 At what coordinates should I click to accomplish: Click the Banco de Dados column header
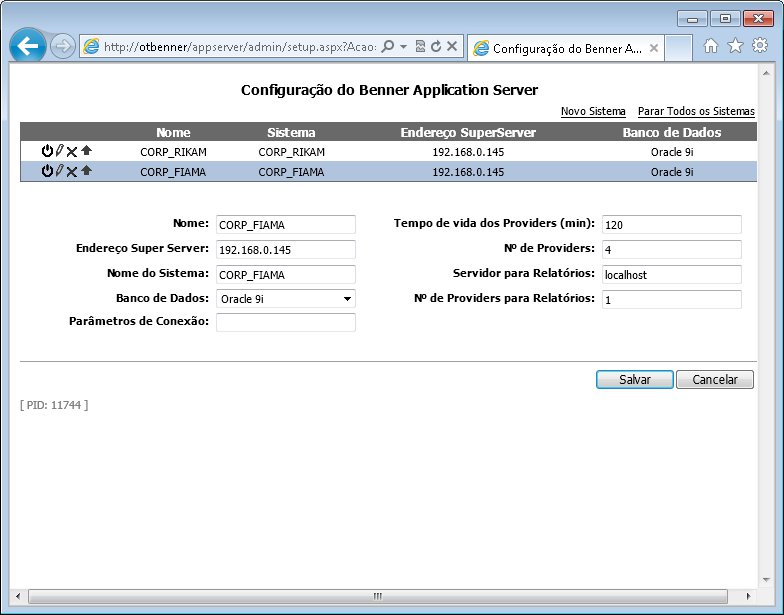pos(672,132)
